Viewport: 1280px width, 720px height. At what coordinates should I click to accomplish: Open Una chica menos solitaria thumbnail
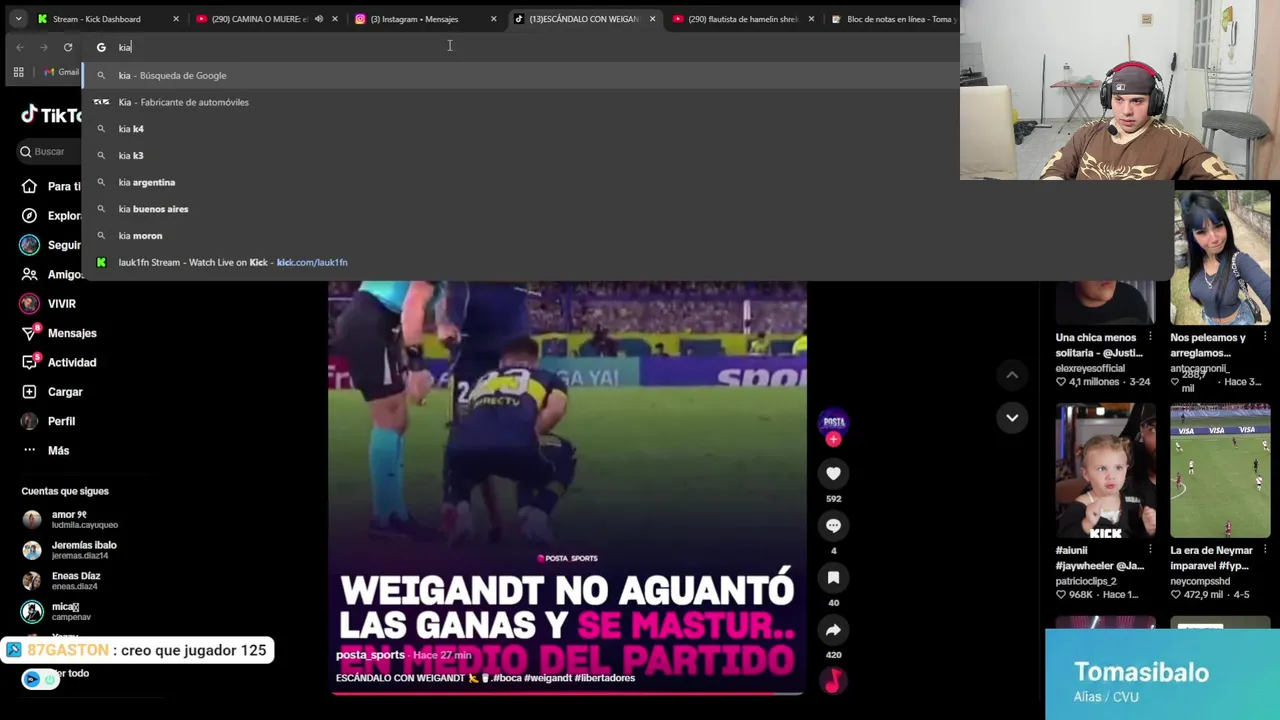(x=1105, y=303)
